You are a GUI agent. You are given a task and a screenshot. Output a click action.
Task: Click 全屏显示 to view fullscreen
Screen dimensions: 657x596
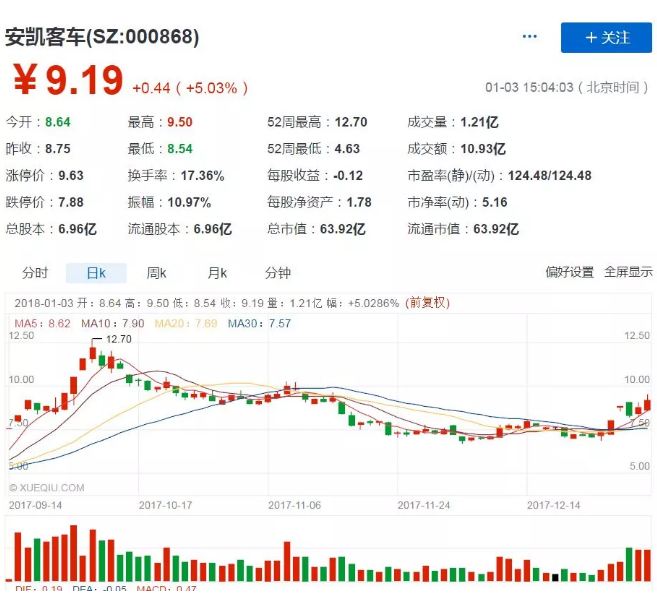pos(628,272)
